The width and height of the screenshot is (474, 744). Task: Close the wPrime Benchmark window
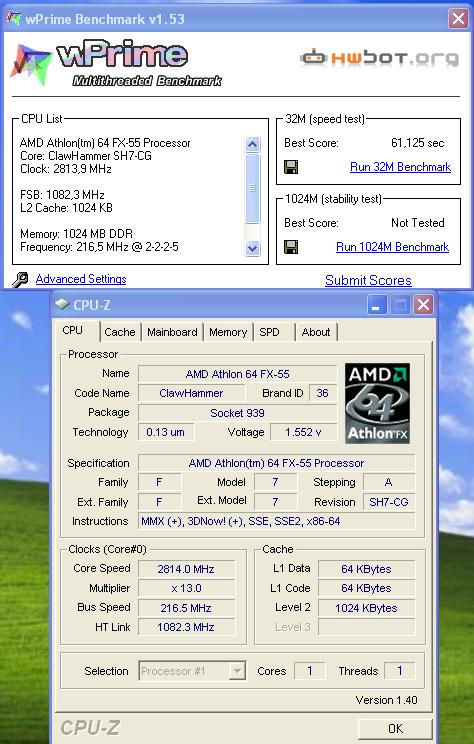458,19
